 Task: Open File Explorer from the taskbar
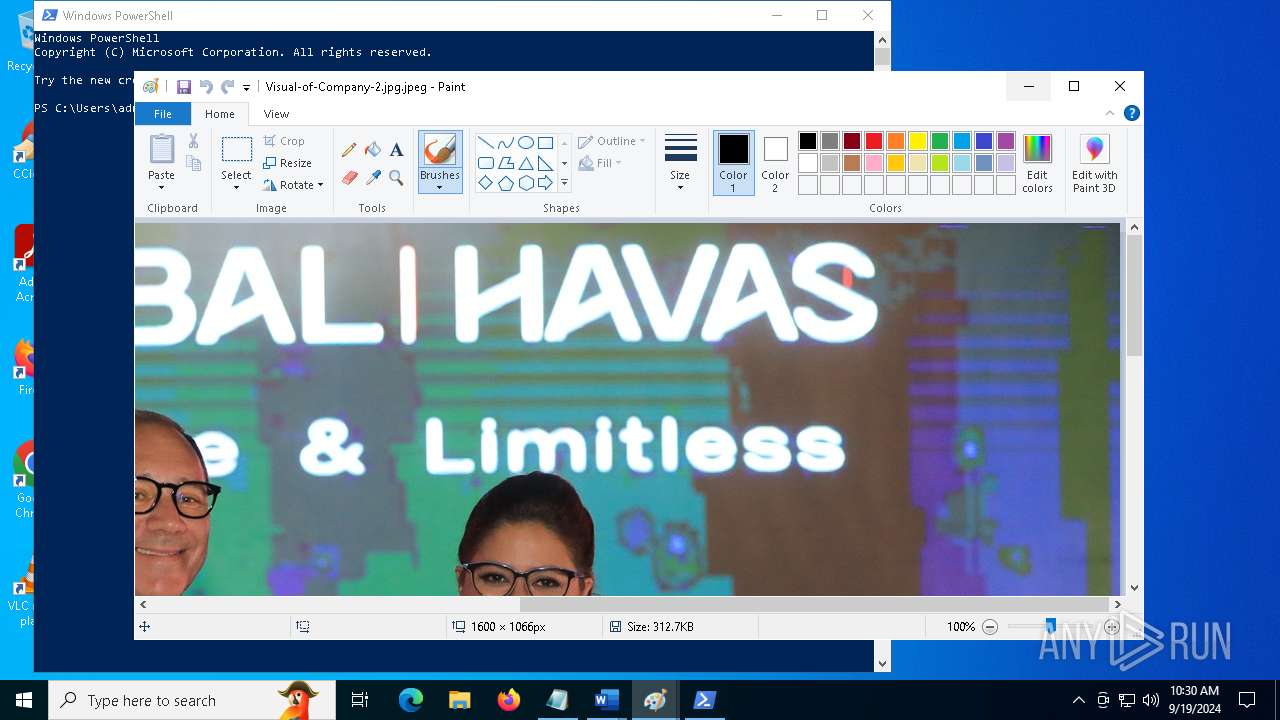pyautogui.click(x=460, y=700)
